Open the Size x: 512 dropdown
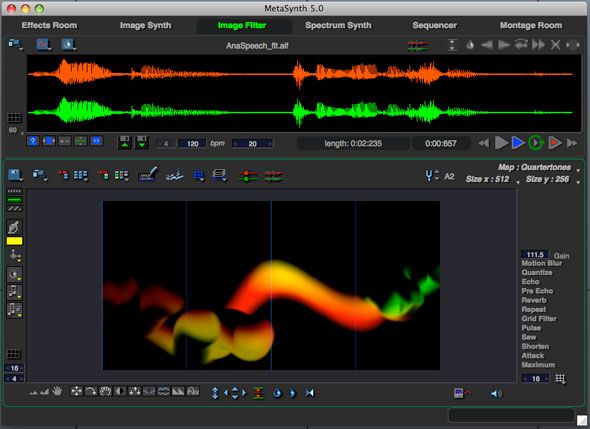Screen dimensions: 590x429 click(x=493, y=180)
